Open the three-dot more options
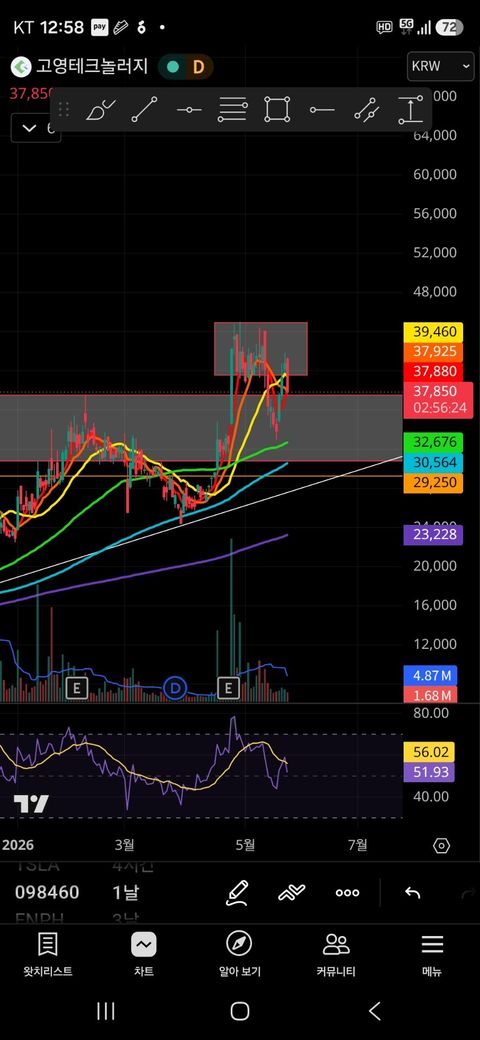 [347, 893]
